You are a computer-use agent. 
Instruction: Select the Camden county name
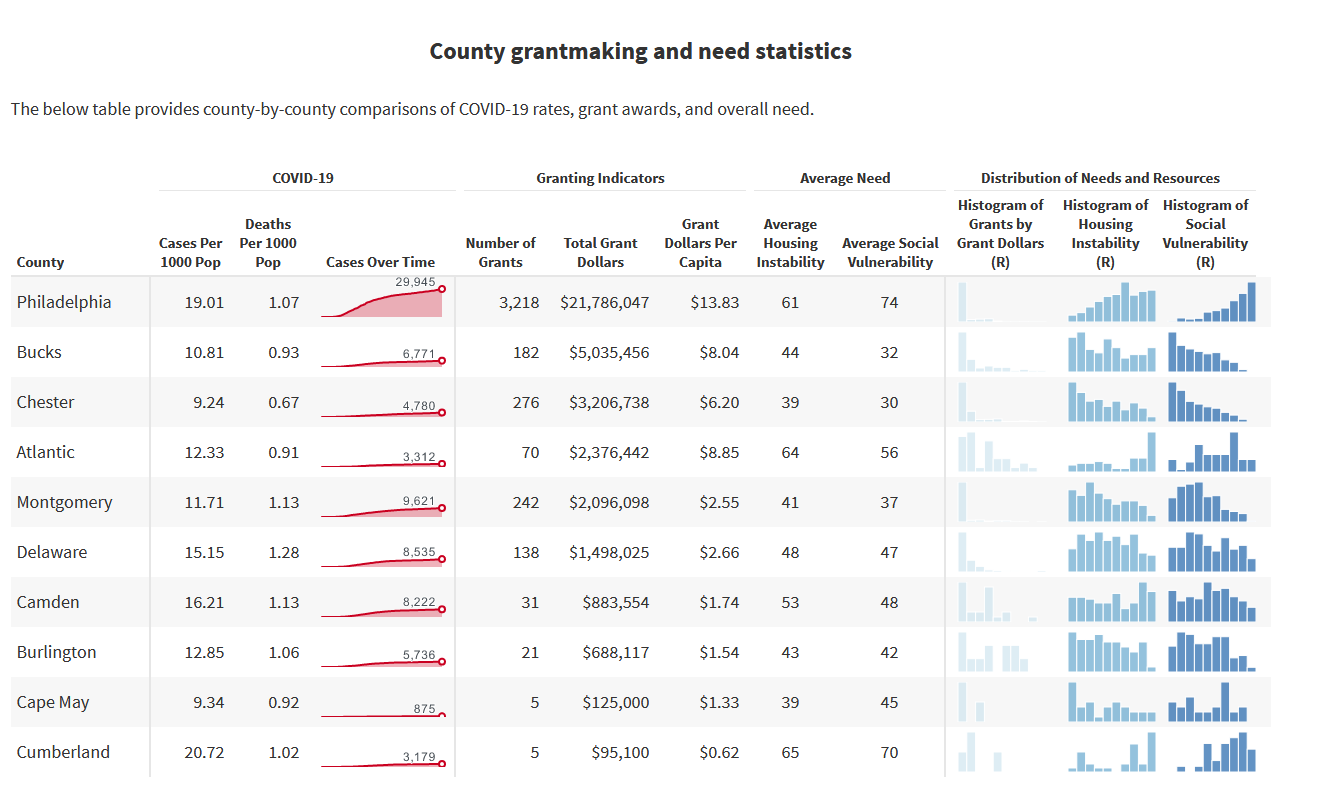[x=48, y=602]
